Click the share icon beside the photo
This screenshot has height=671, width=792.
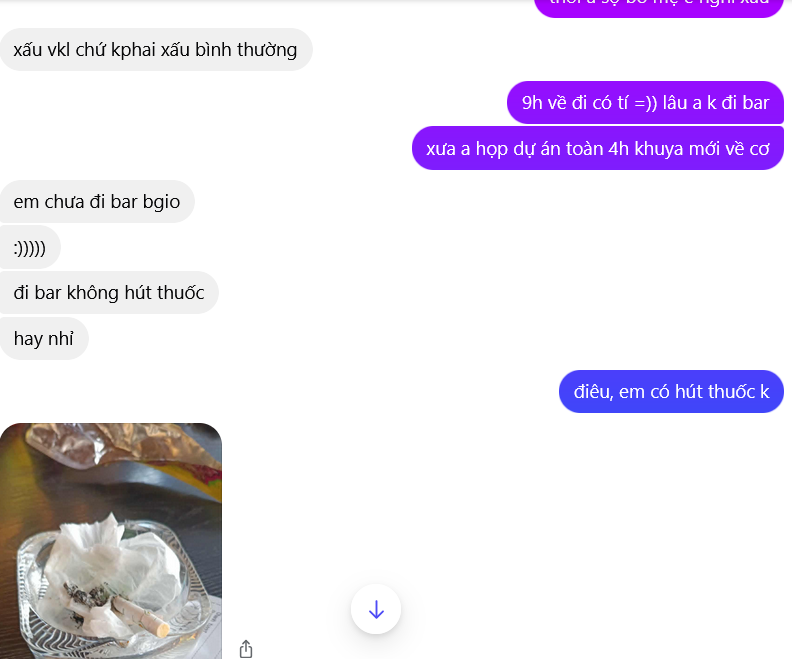pyautogui.click(x=246, y=649)
